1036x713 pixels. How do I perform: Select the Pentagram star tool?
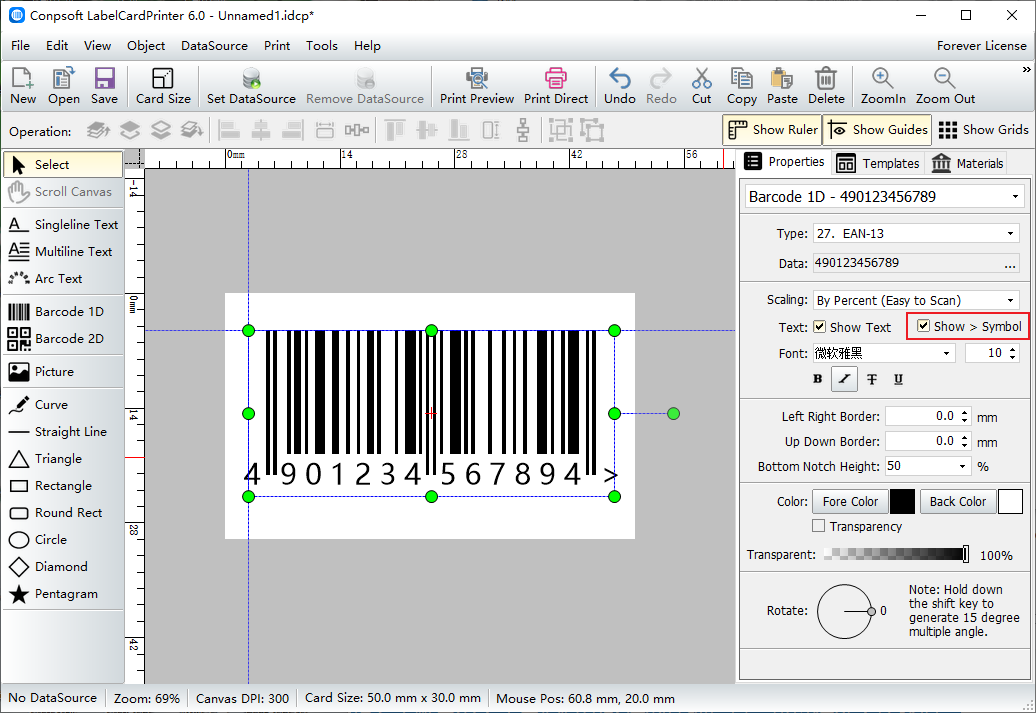[x=63, y=594]
